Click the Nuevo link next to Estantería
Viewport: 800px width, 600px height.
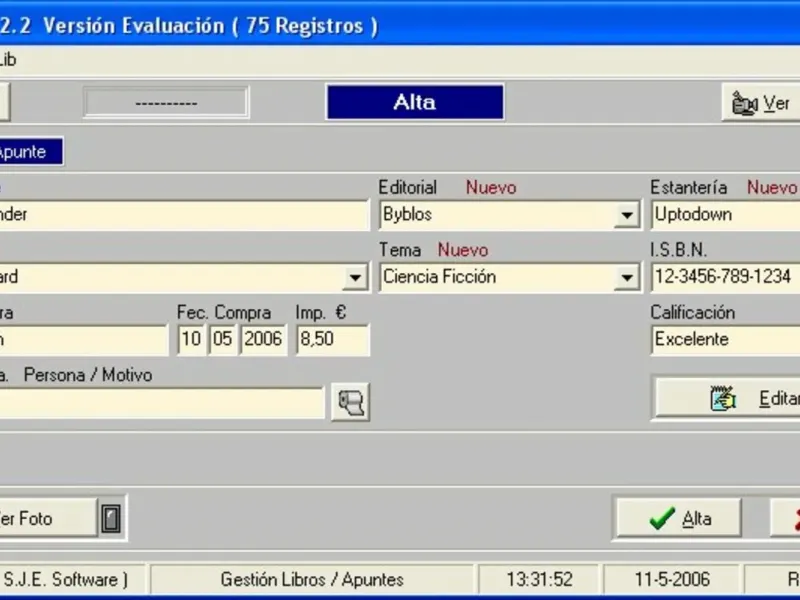pos(772,188)
